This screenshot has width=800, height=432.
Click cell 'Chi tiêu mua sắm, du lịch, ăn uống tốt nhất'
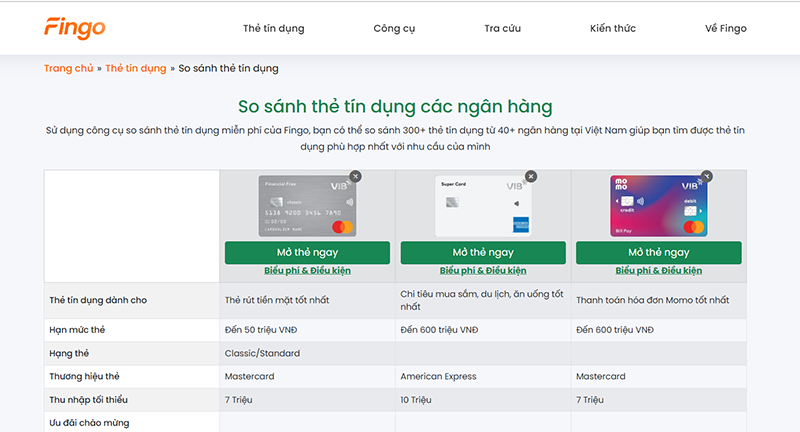click(482, 300)
